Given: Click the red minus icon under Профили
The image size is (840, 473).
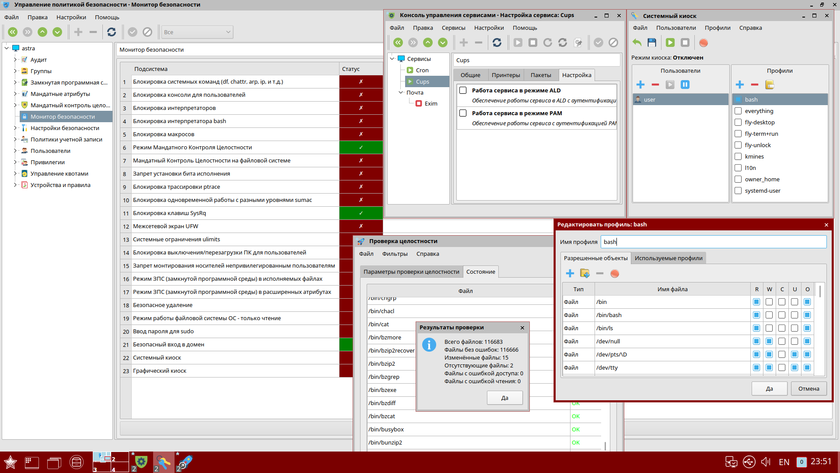Looking at the screenshot, I should pyautogui.click(x=755, y=85).
